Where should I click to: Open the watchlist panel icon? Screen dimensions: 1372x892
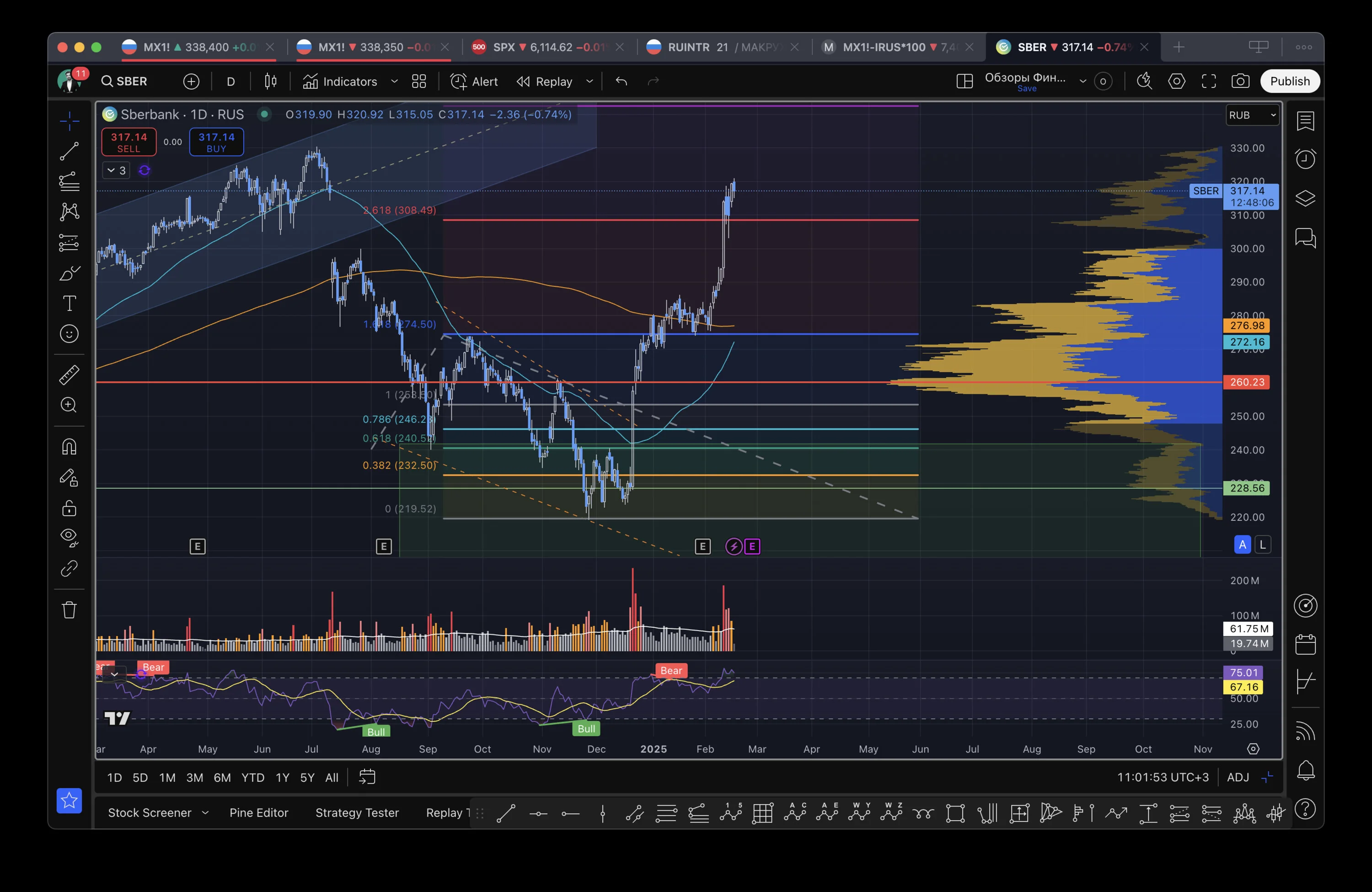[x=1305, y=121]
